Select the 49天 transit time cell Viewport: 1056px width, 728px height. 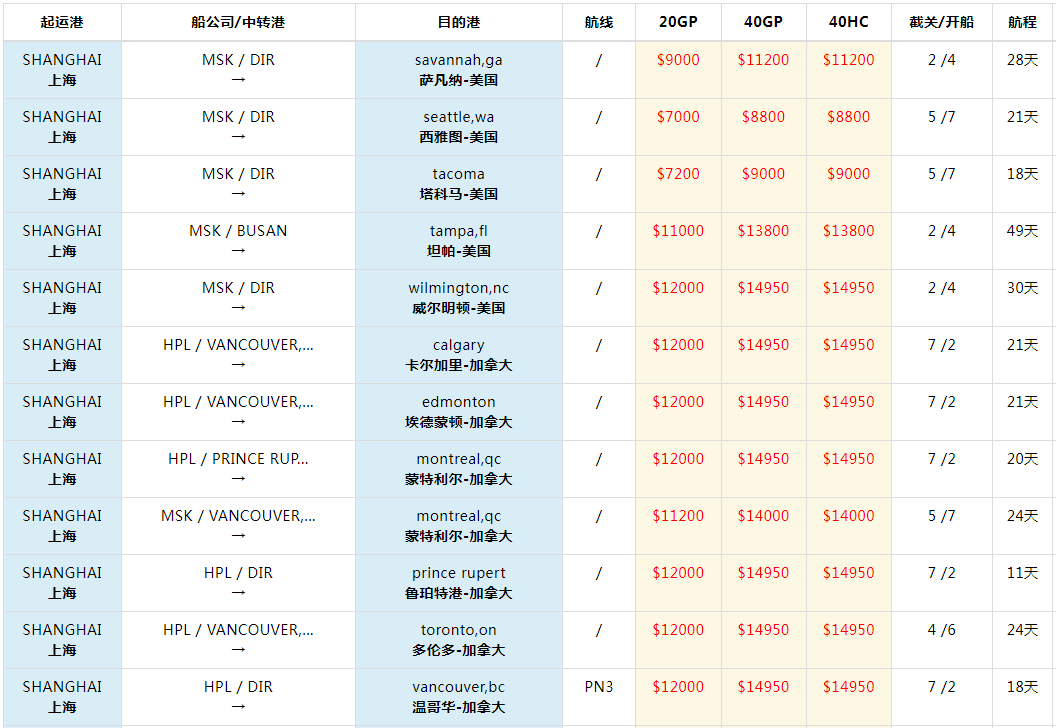click(x=1022, y=231)
